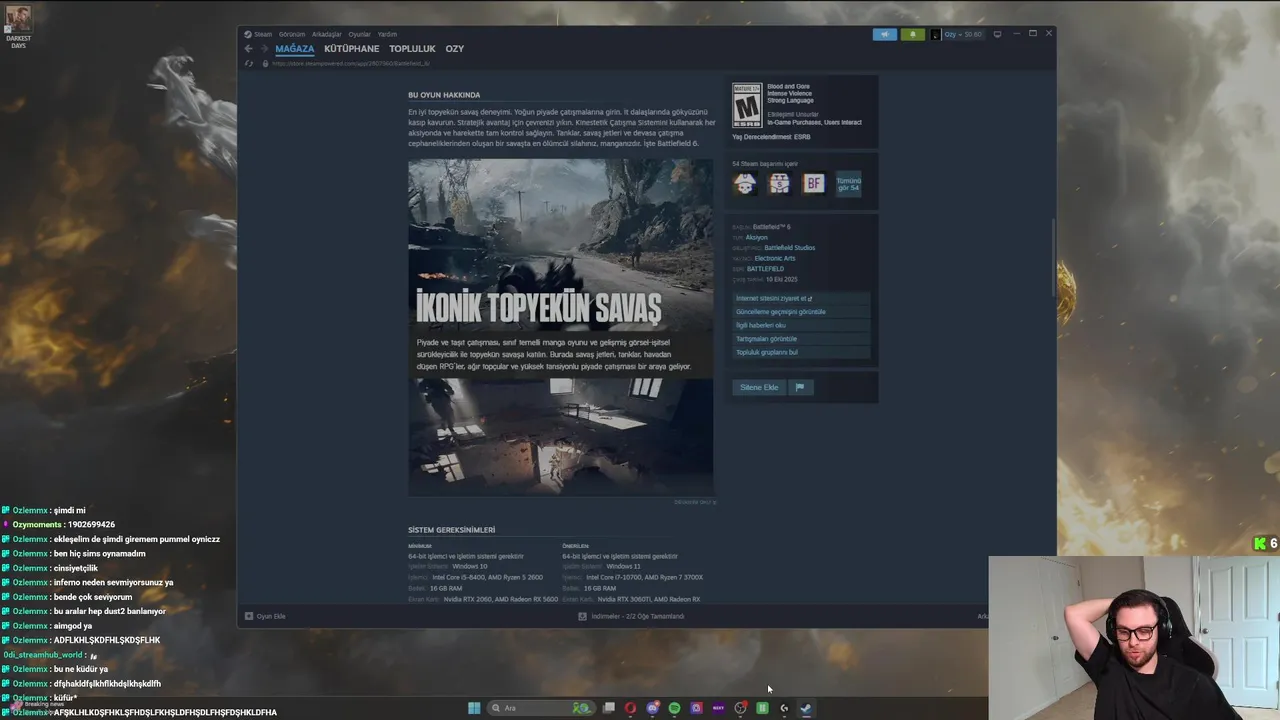Click the BU OYUN HAKKINDA heading
1280x720 pixels.
point(444,95)
